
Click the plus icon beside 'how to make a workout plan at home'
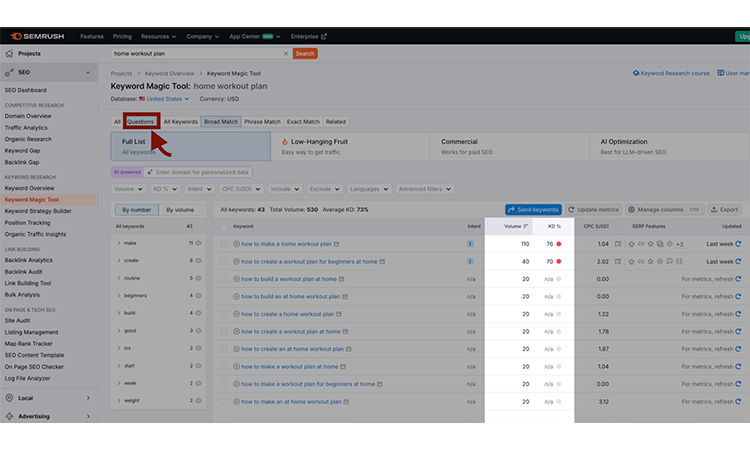(236, 367)
